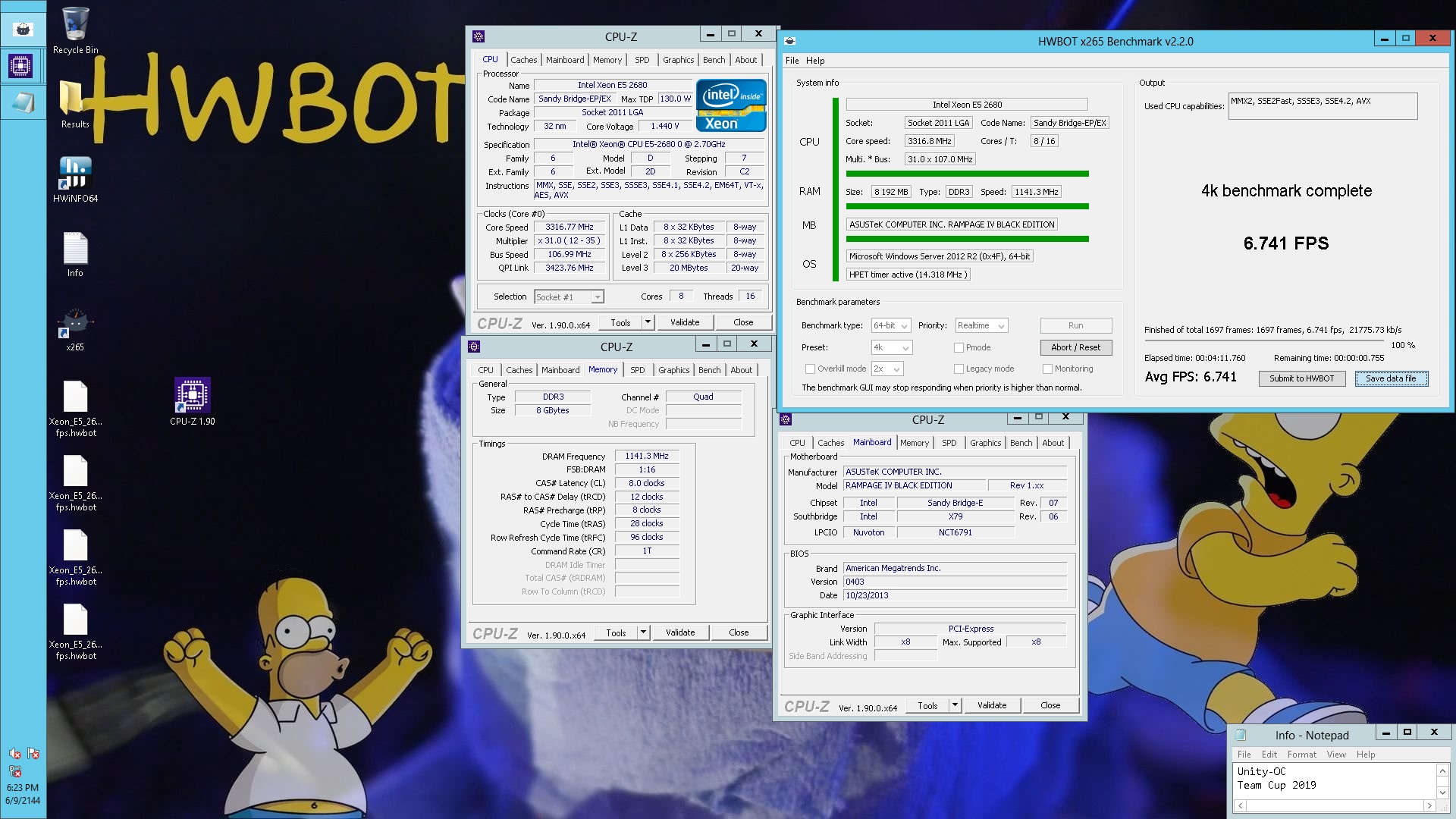Click the Abort / Reset button
The image size is (1456, 819).
[1075, 347]
